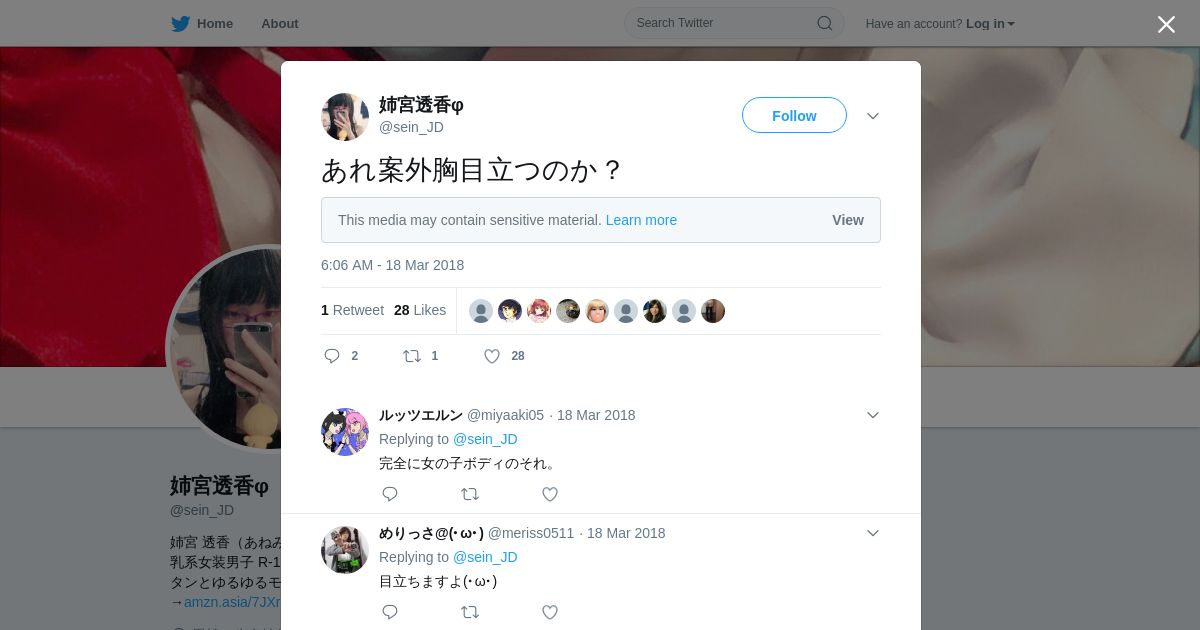
Task: Like the meriss0511 reply with heart icon
Action: coord(550,612)
